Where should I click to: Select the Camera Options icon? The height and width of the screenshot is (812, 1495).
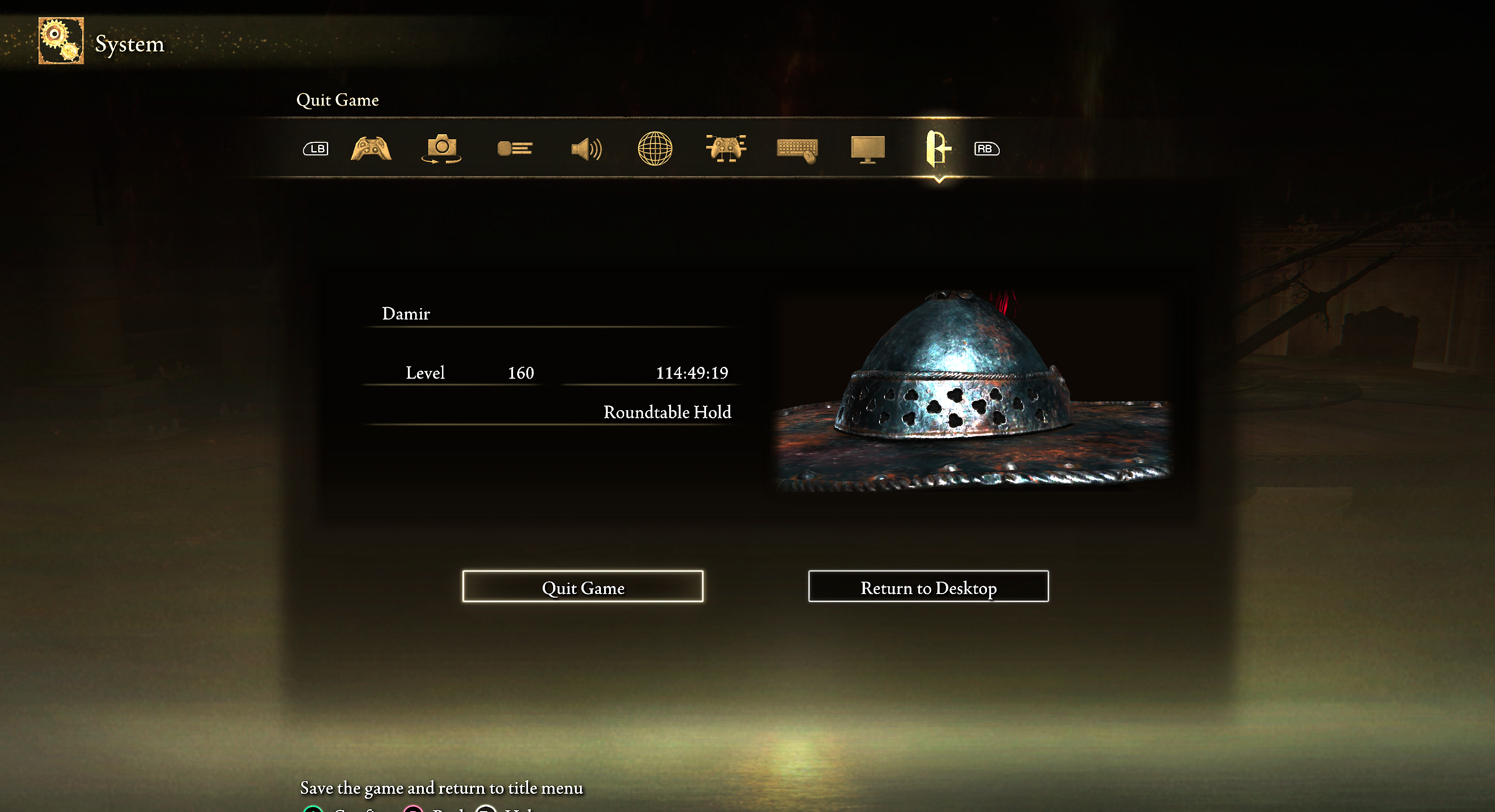(x=441, y=148)
